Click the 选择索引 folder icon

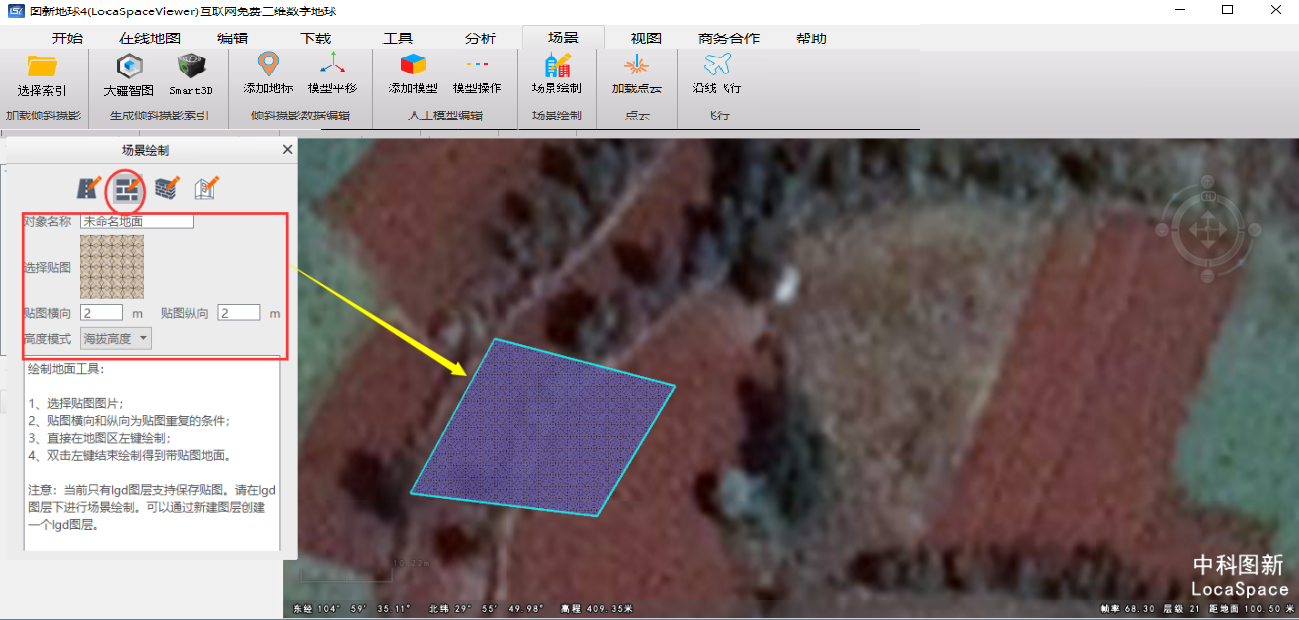pyautogui.click(x=42, y=68)
